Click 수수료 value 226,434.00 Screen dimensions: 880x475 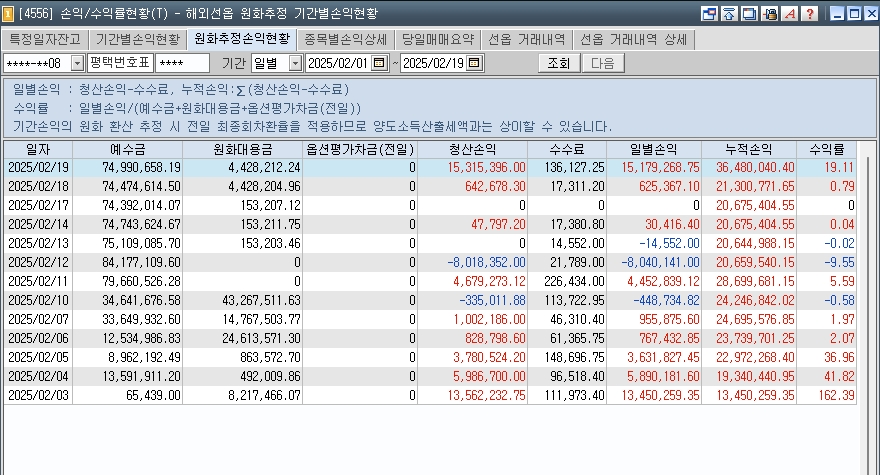(x=575, y=281)
